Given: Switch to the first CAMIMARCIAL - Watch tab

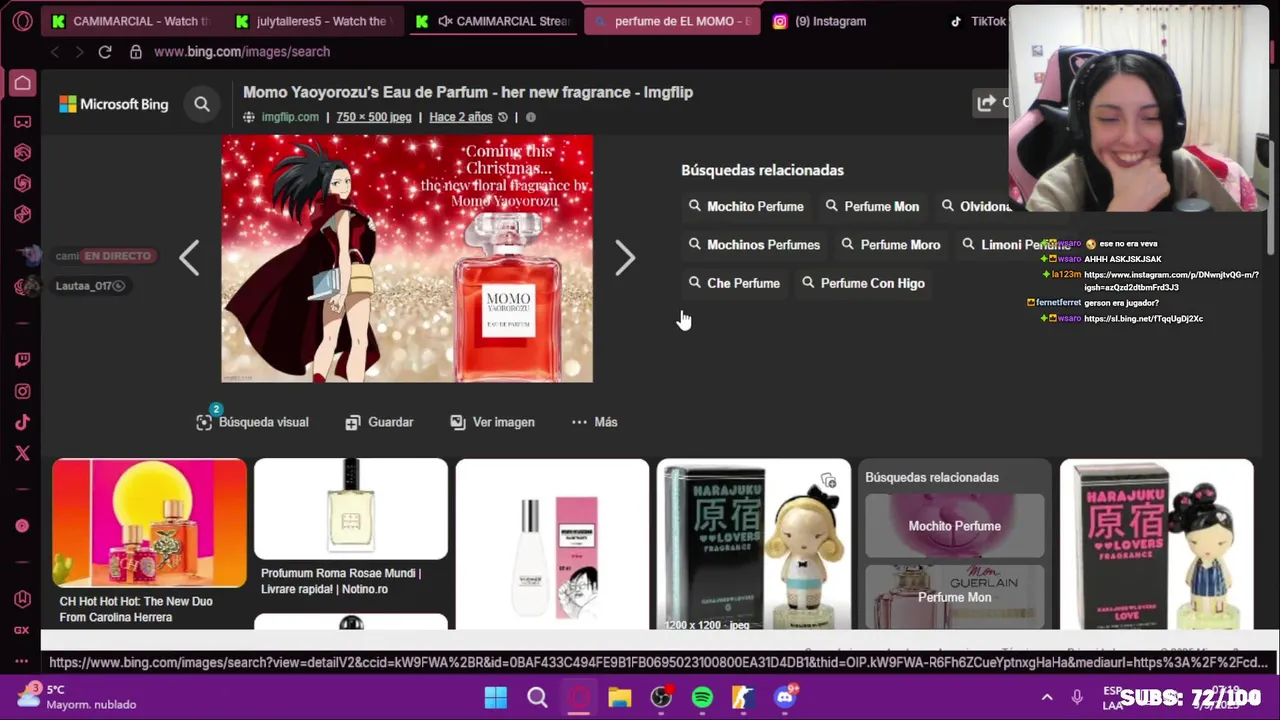Looking at the screenshot, I should pyautogui.click(x=130, y=21).
